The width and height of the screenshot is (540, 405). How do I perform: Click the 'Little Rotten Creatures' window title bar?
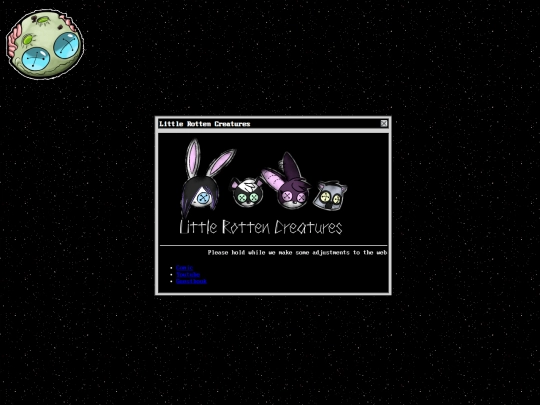tap(273, 124)
